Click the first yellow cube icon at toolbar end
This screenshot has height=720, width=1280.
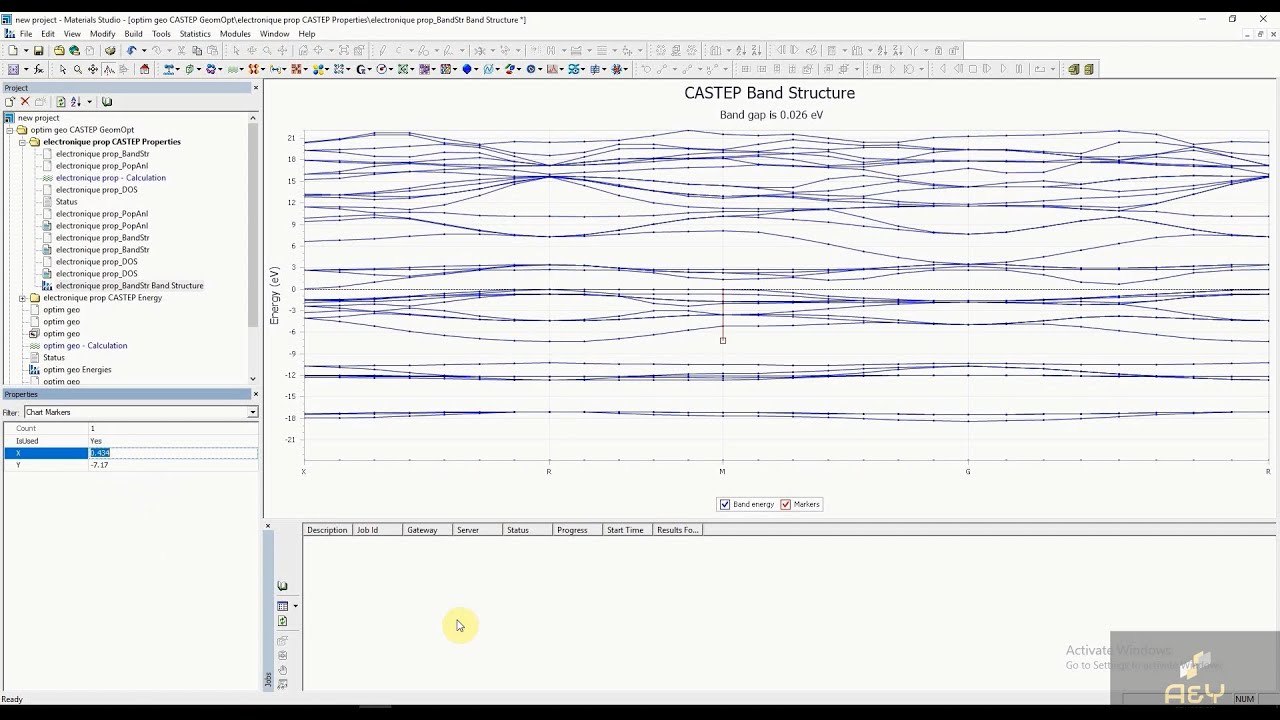1073,69
